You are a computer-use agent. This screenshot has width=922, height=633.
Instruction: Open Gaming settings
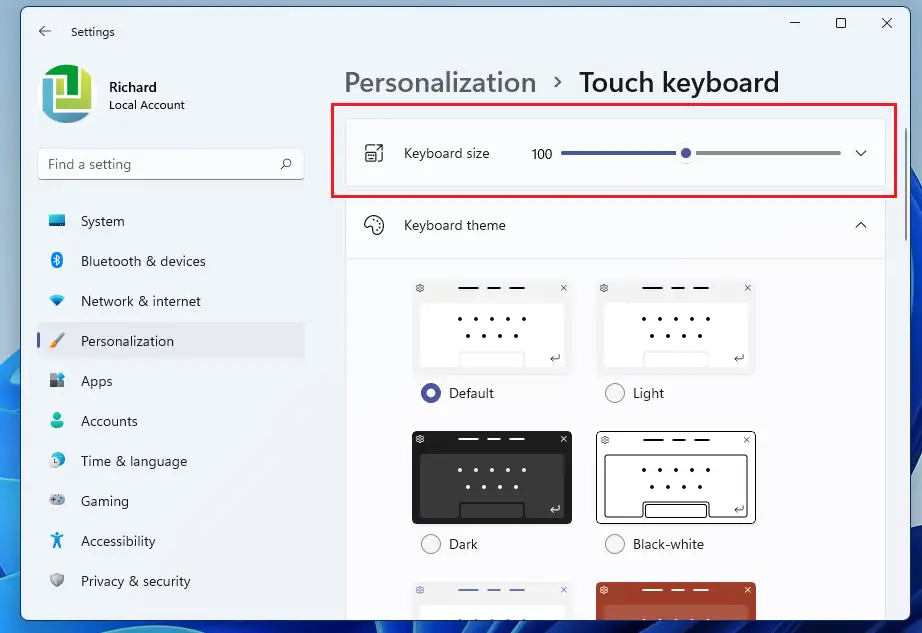tap(171, 501)
